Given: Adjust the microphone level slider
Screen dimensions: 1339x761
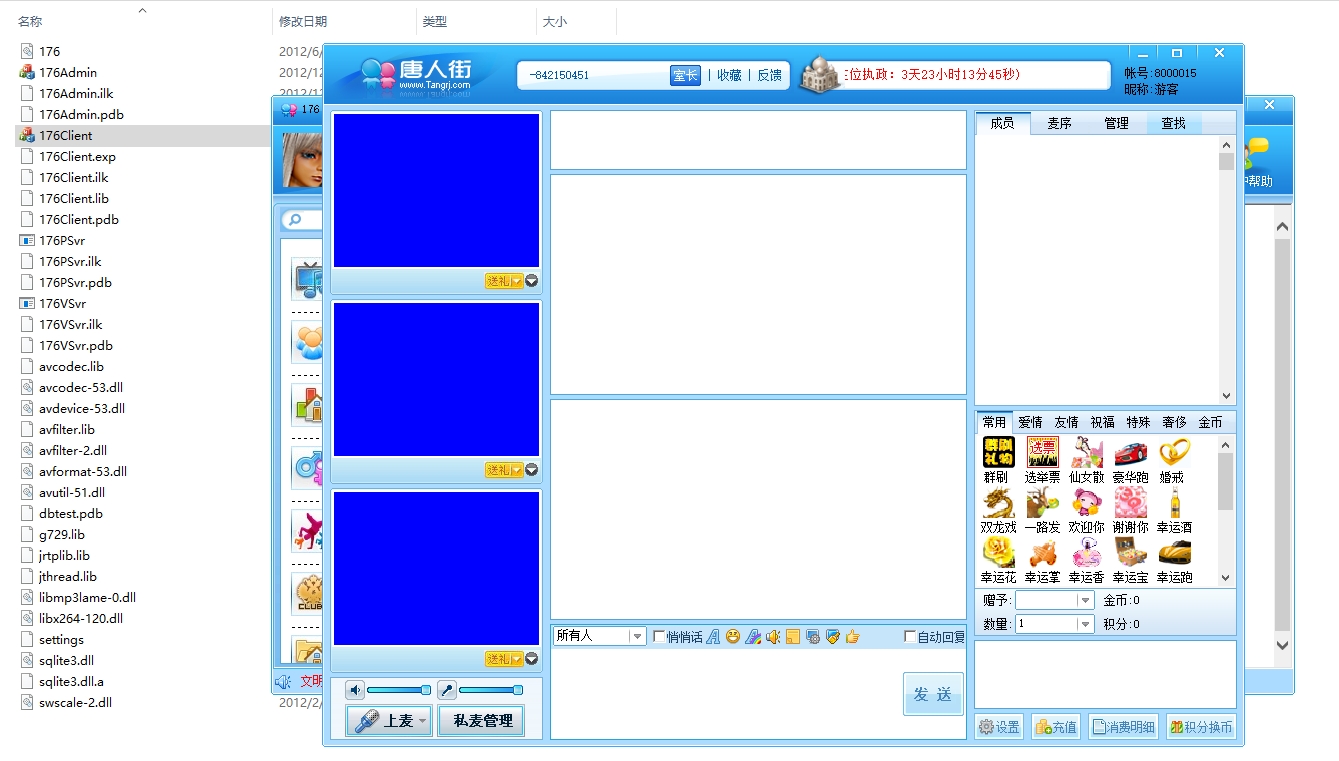Looking at the screenshot, I should 491,690.
